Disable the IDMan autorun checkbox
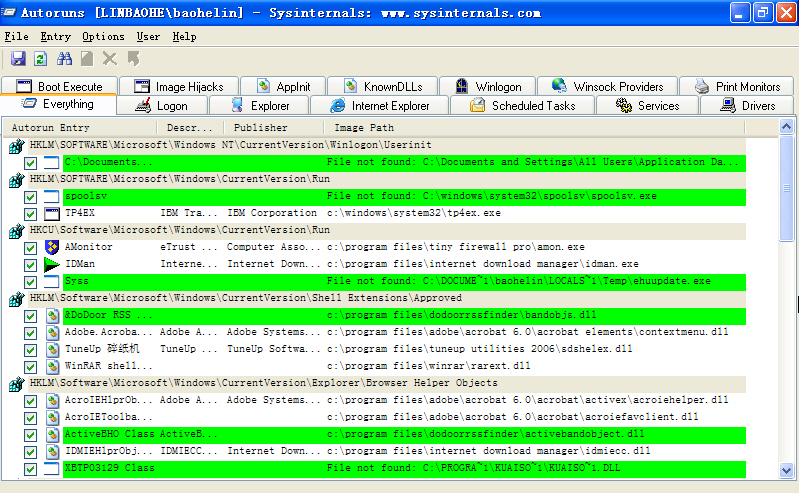The width and height of the screenshot is (799, 493). click(31, 265)
